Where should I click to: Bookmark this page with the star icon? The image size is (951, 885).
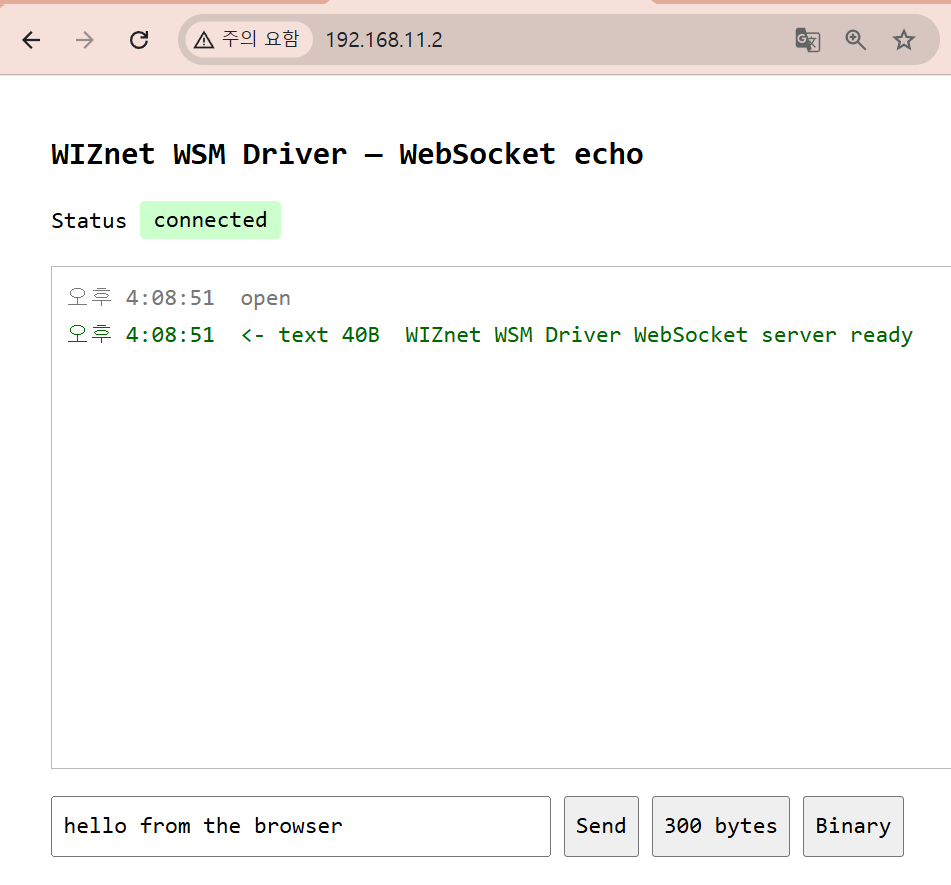(x=904, y=40)
